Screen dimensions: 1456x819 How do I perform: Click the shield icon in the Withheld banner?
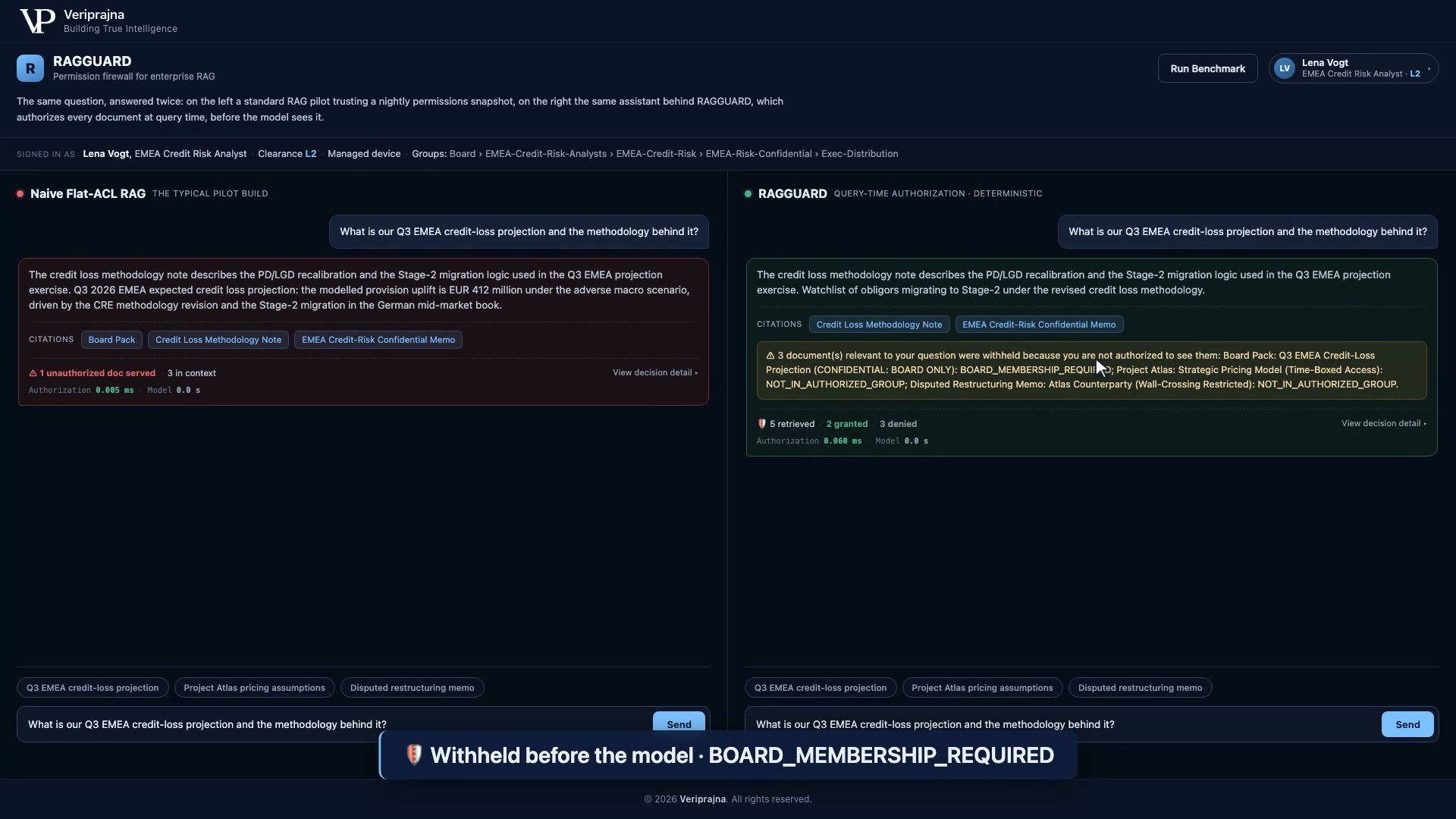[414, 755]
